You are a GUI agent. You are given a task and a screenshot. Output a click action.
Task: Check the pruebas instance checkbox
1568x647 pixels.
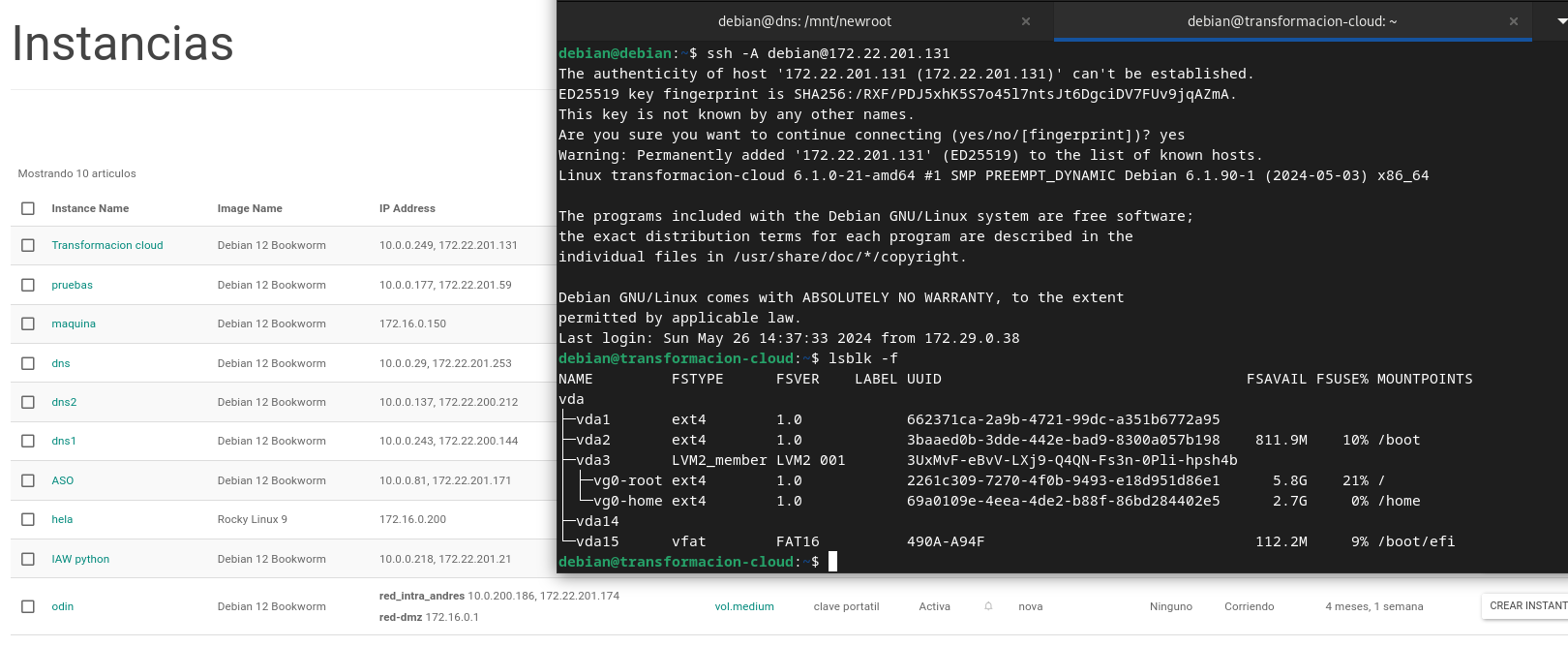(x=28, y=285)
